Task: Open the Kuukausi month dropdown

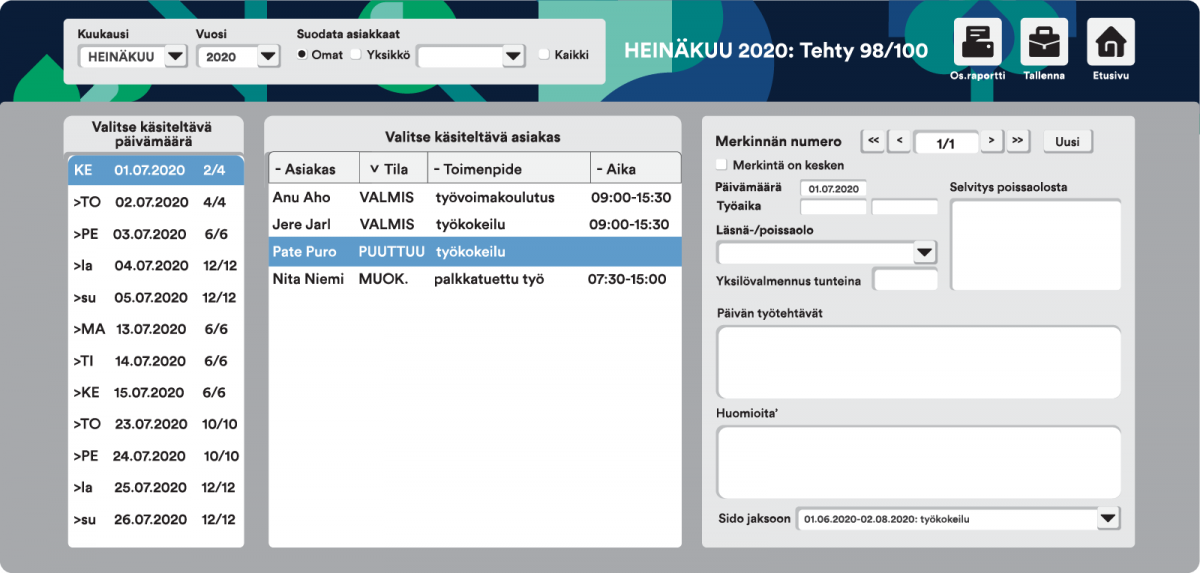Action: click(x=175, y=57)
